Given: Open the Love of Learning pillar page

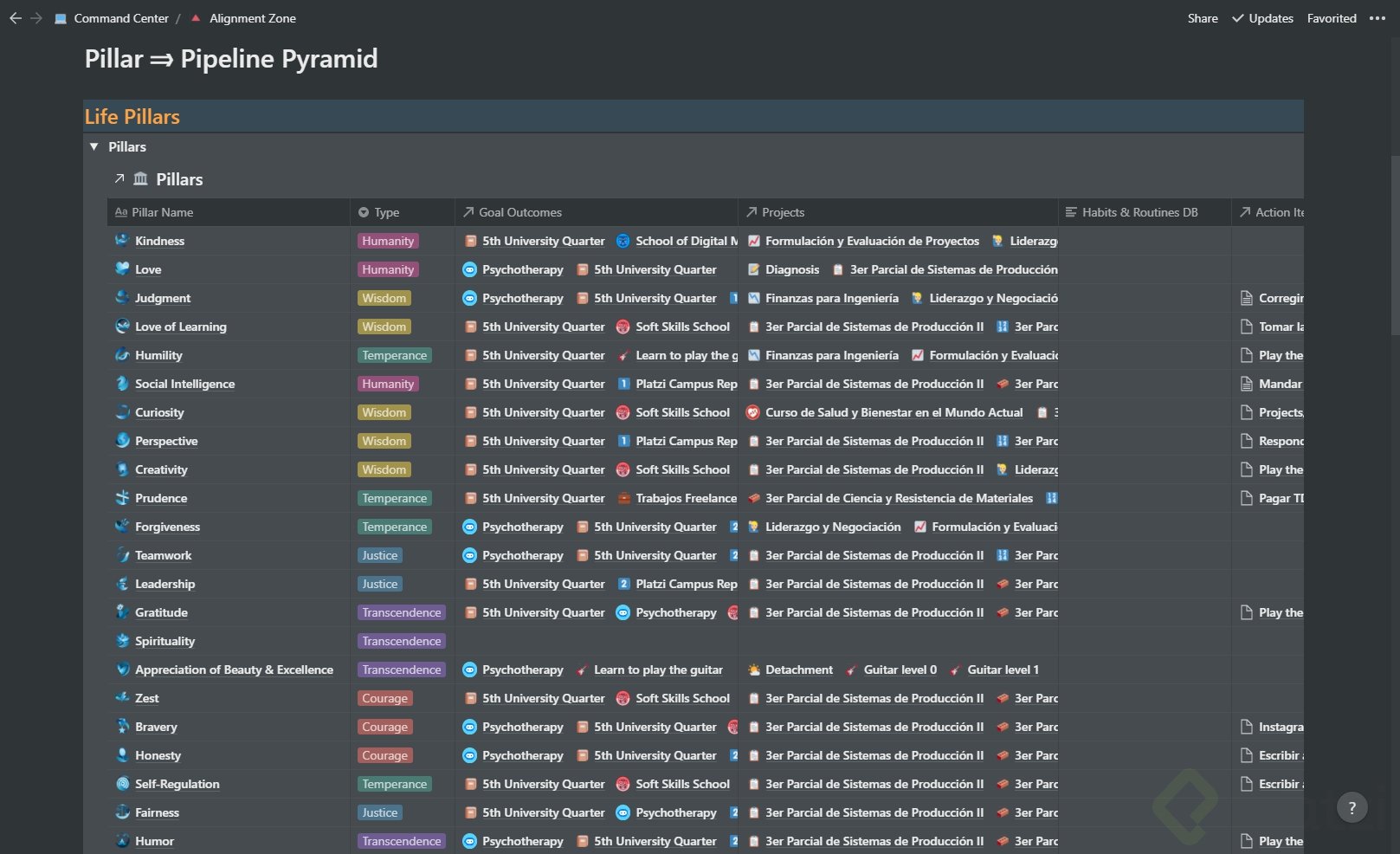Looking at the screenshot, I should point(180,327).
